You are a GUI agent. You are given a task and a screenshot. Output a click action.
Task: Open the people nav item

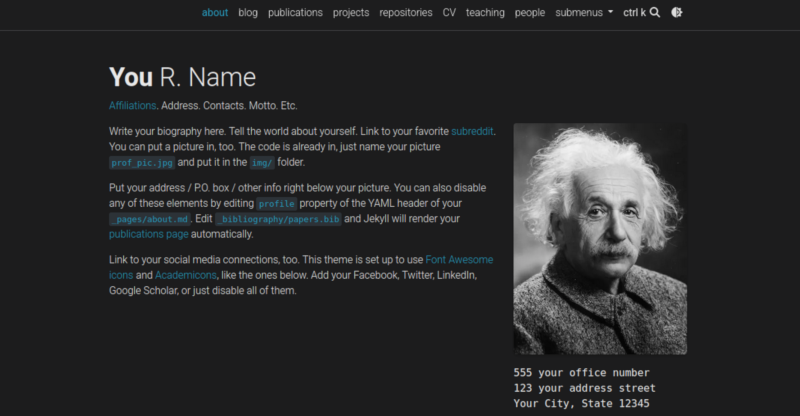[x=530, y=13]
